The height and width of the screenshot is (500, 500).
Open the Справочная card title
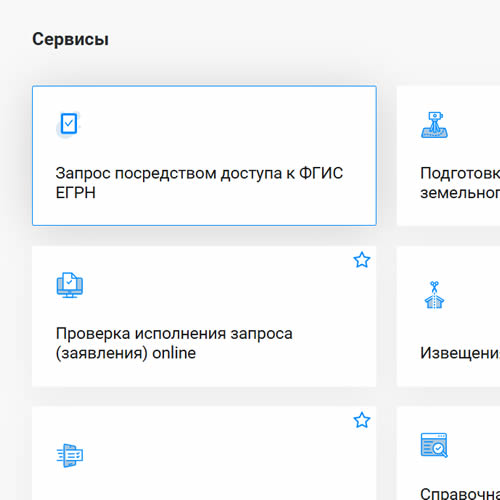coord(460,494)
